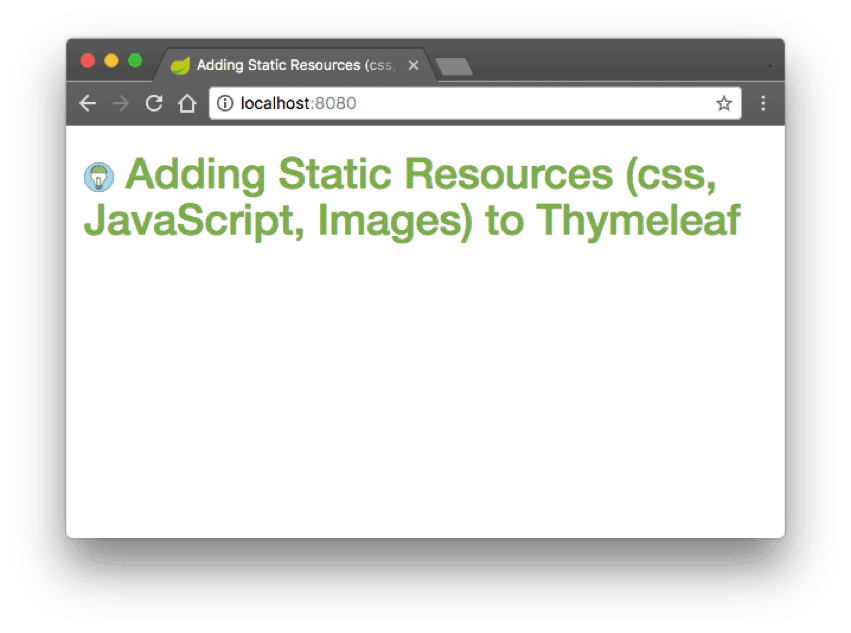
Task: Click the heading text about Thymeleaf resources
Action: pyautogui.click(x=400, y=198)
